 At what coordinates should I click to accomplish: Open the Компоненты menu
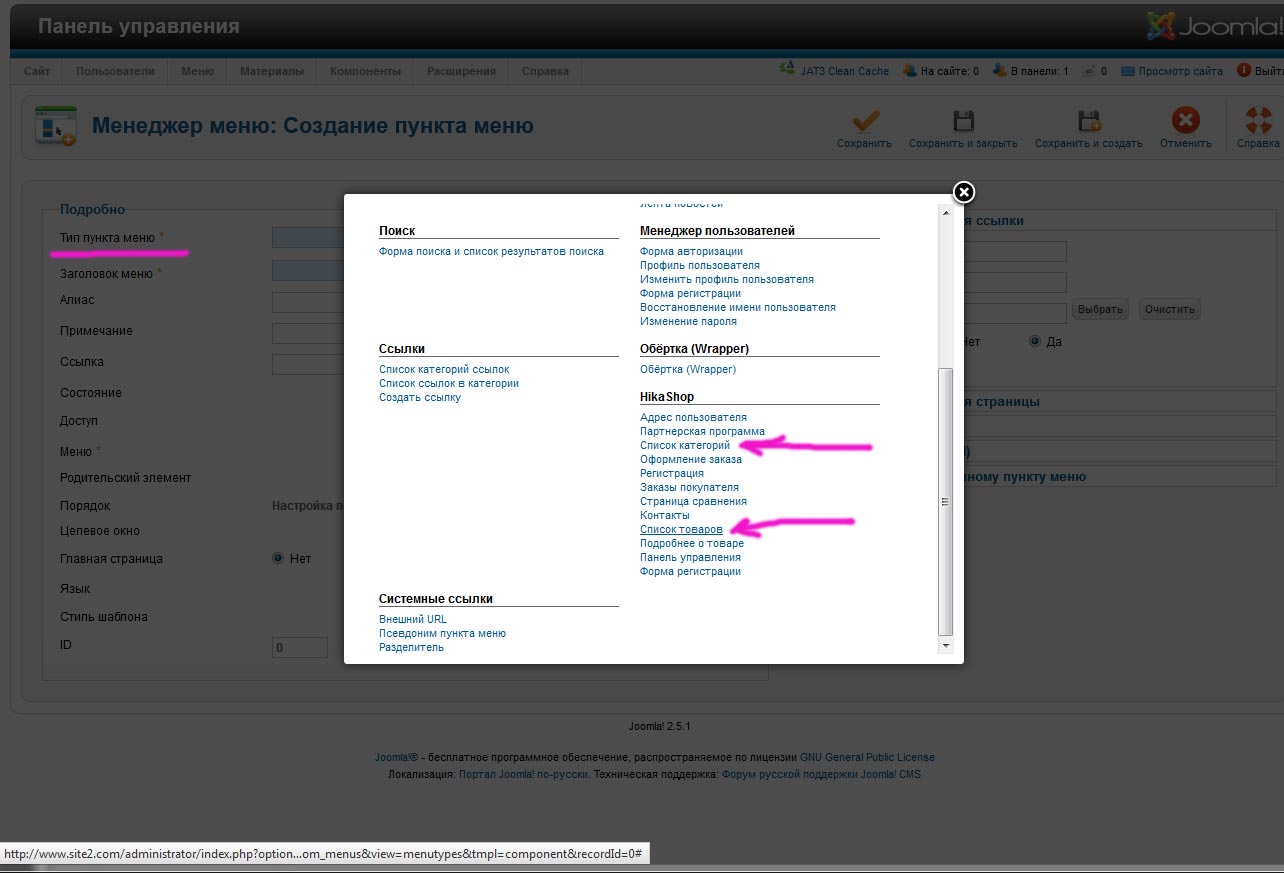pyautogui.click(x=365, y=71)
